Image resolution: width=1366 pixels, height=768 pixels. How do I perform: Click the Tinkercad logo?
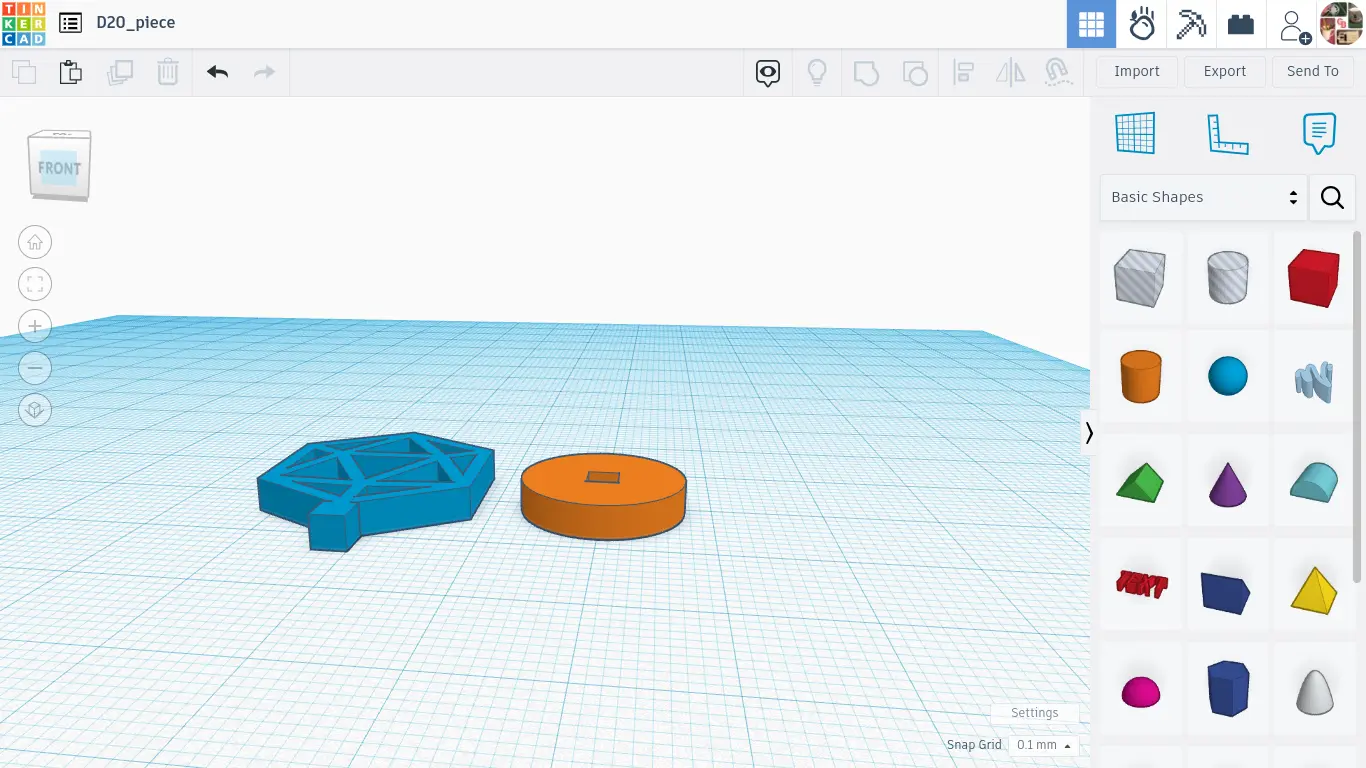[23, 23]
